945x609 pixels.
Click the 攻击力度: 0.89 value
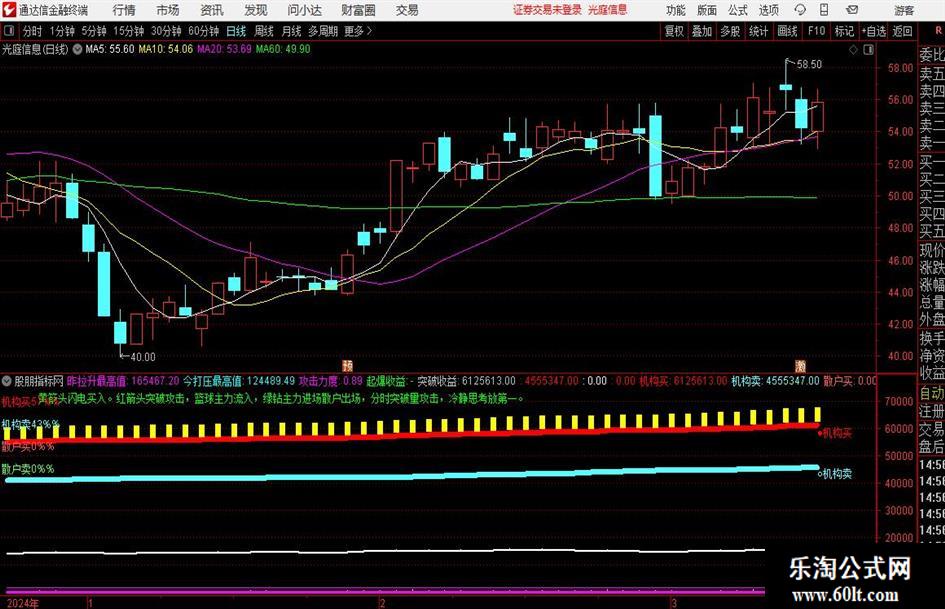click(331, 381)
